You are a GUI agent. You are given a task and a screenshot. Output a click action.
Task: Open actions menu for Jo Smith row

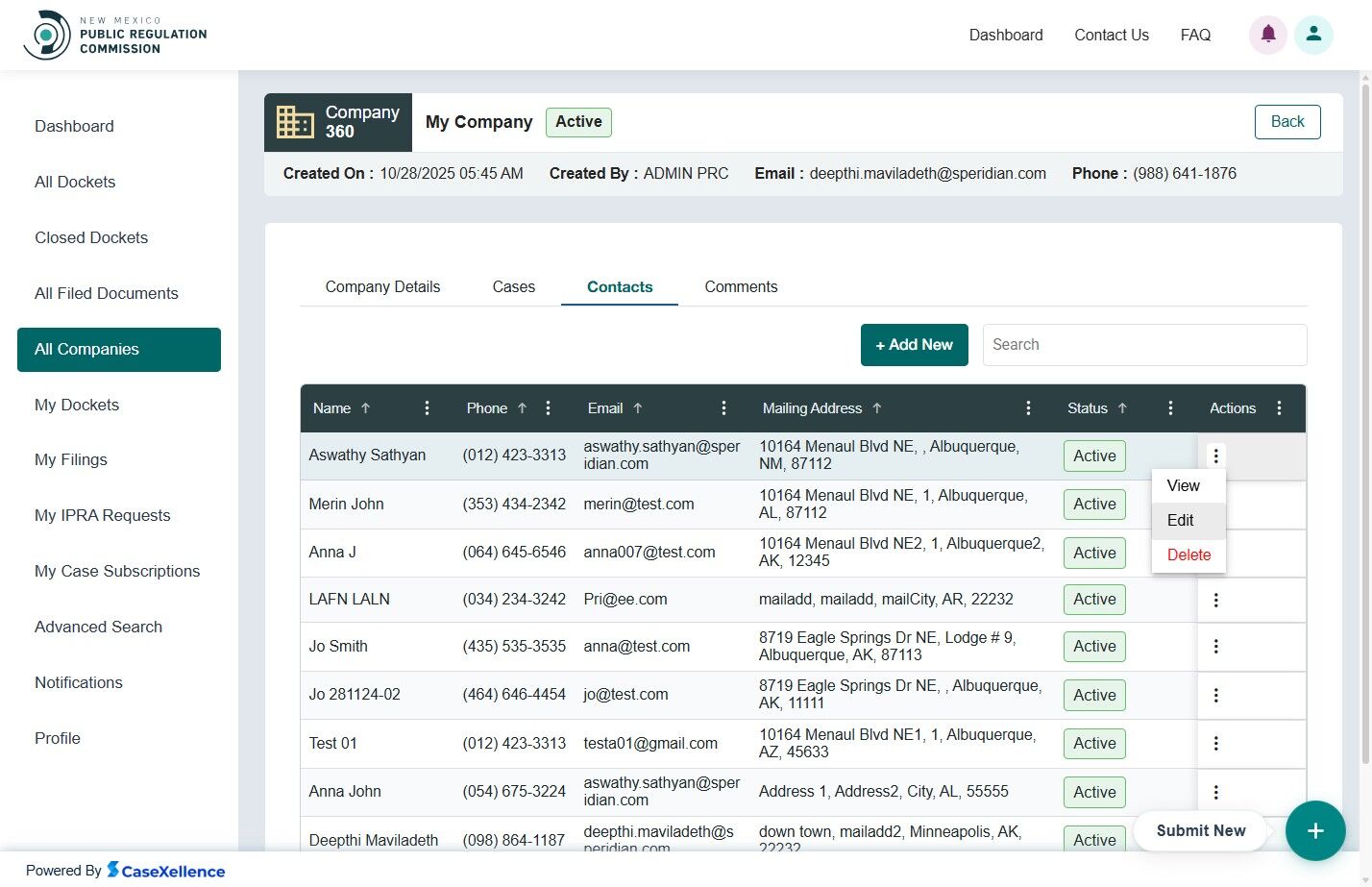pyautogui.click(x=1215, y=647)
